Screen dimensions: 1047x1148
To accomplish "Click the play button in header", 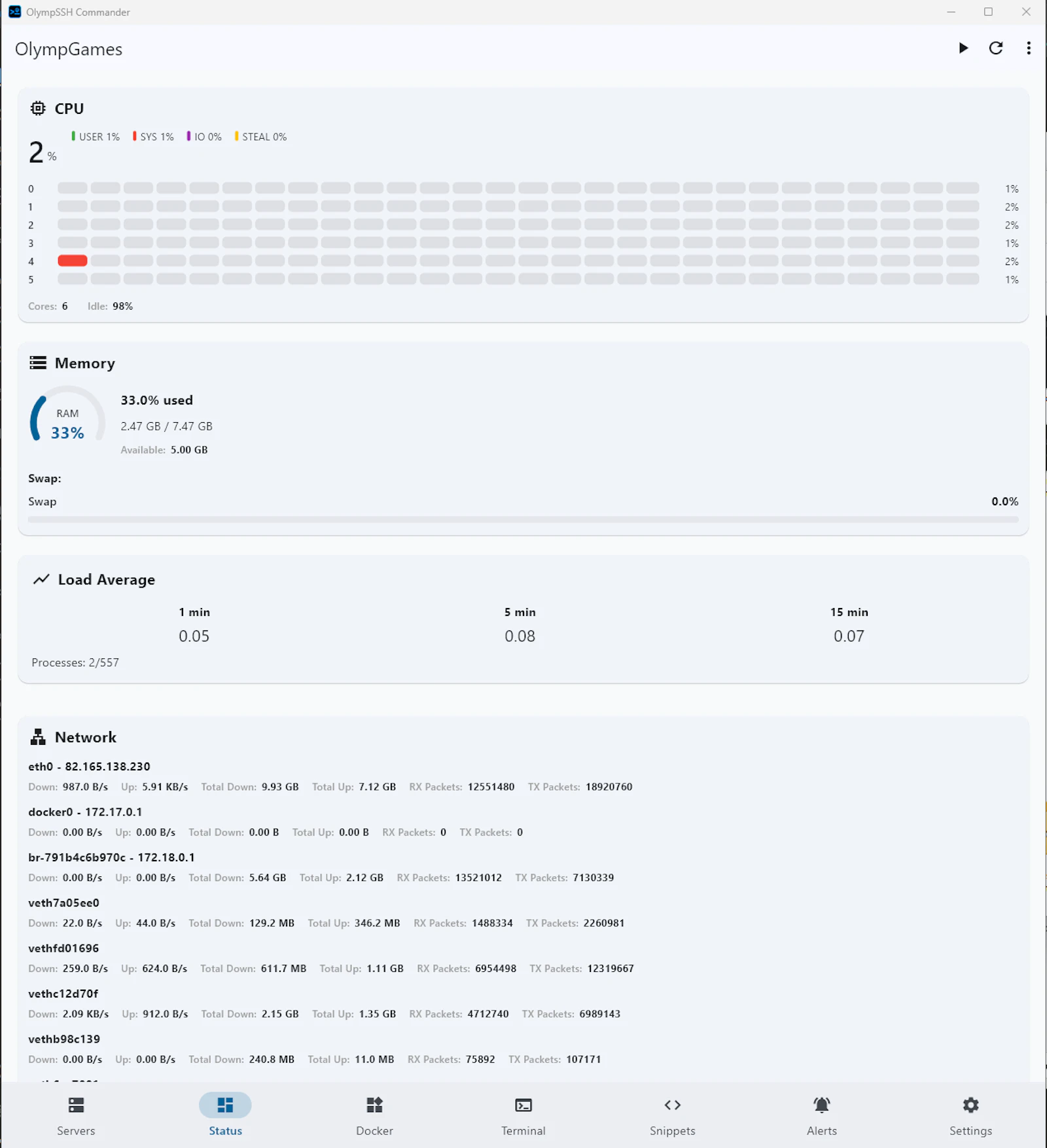I will [963, 48].
